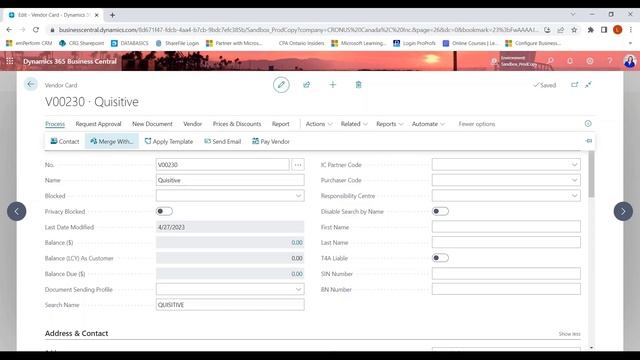This screenshot has width=640, height=360.
Task: Click the Last Name field
Action: click(x=506, y=242)
